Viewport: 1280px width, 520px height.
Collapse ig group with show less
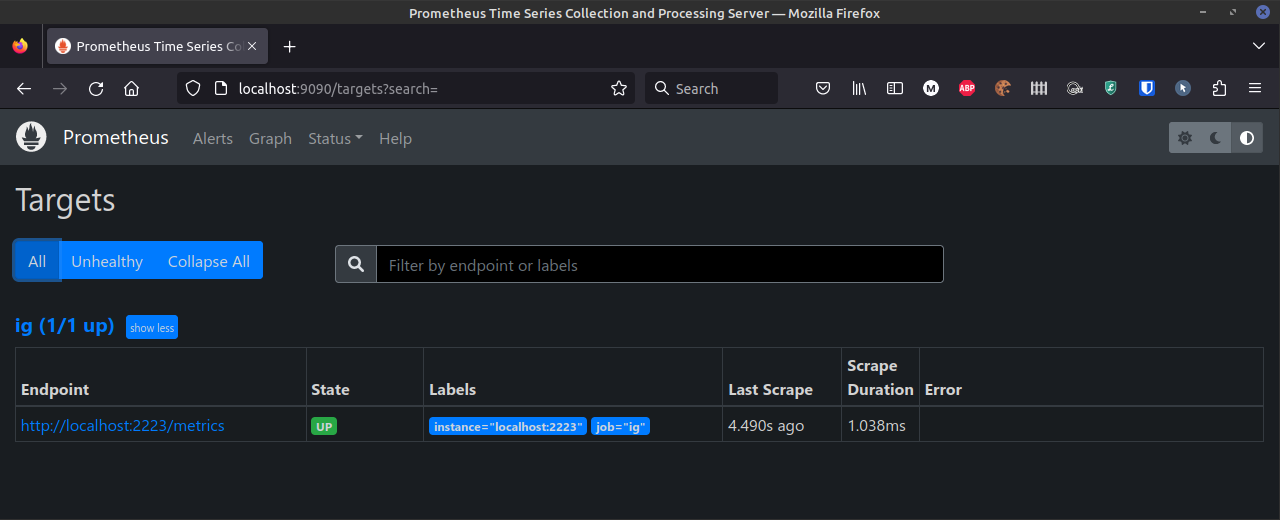[x=152, y=327]
